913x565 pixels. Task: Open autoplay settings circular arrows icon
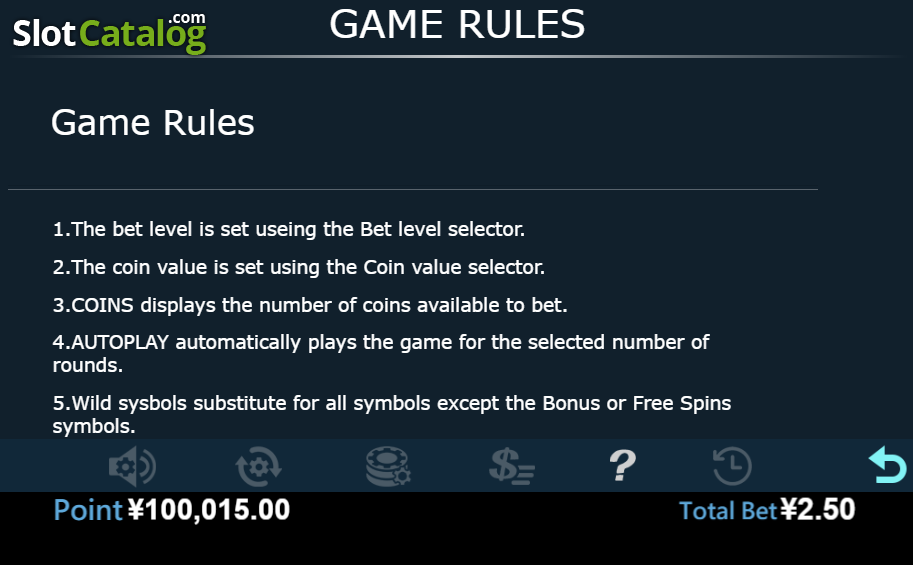(259, 466)
